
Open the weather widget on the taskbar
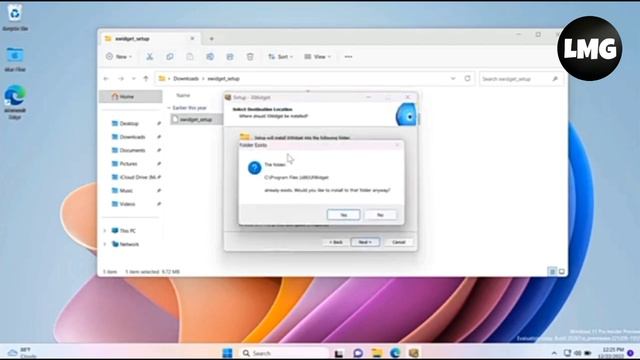[x=22, y=353]
